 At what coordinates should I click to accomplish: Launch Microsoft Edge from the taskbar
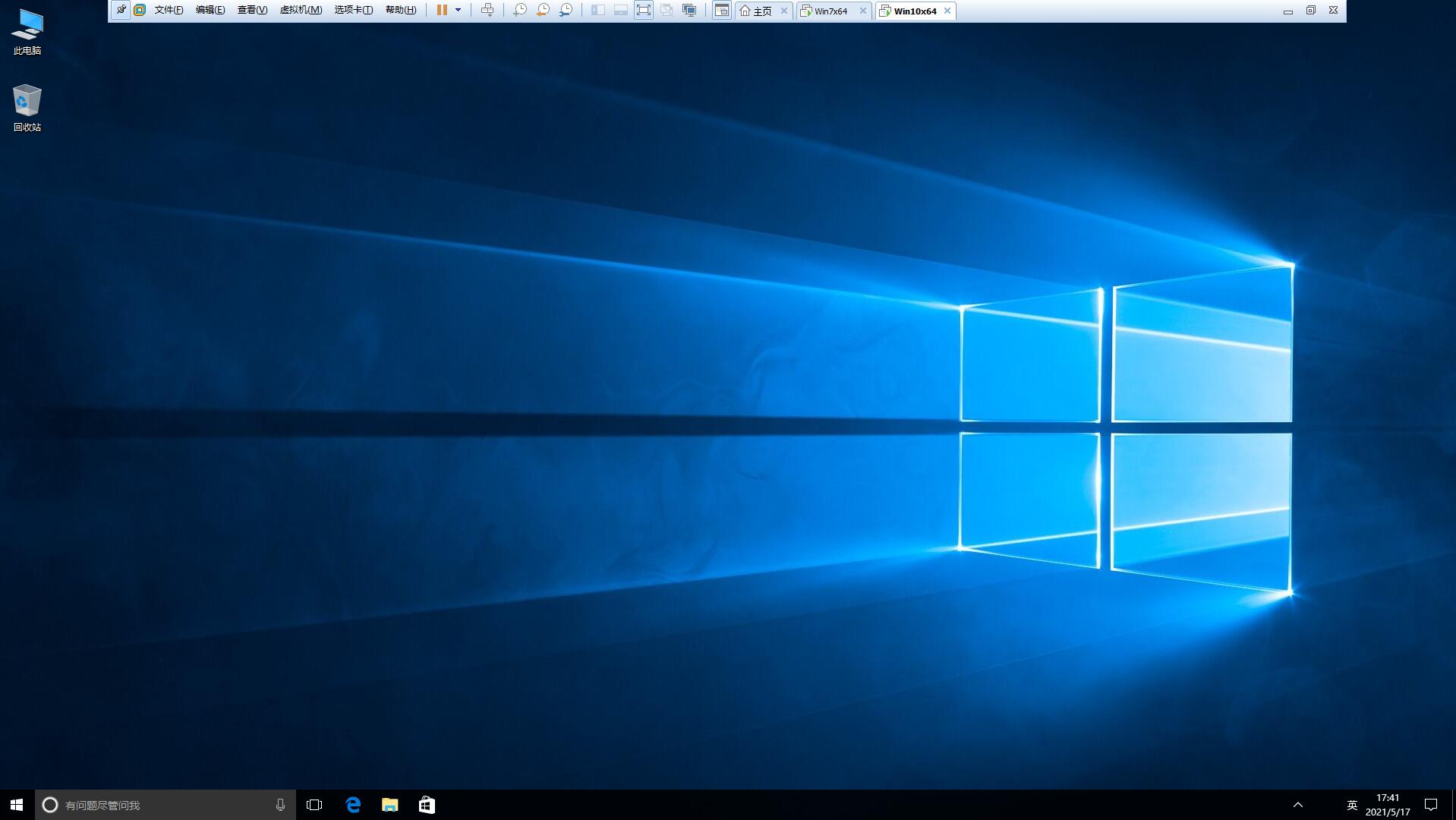point(353,805)
